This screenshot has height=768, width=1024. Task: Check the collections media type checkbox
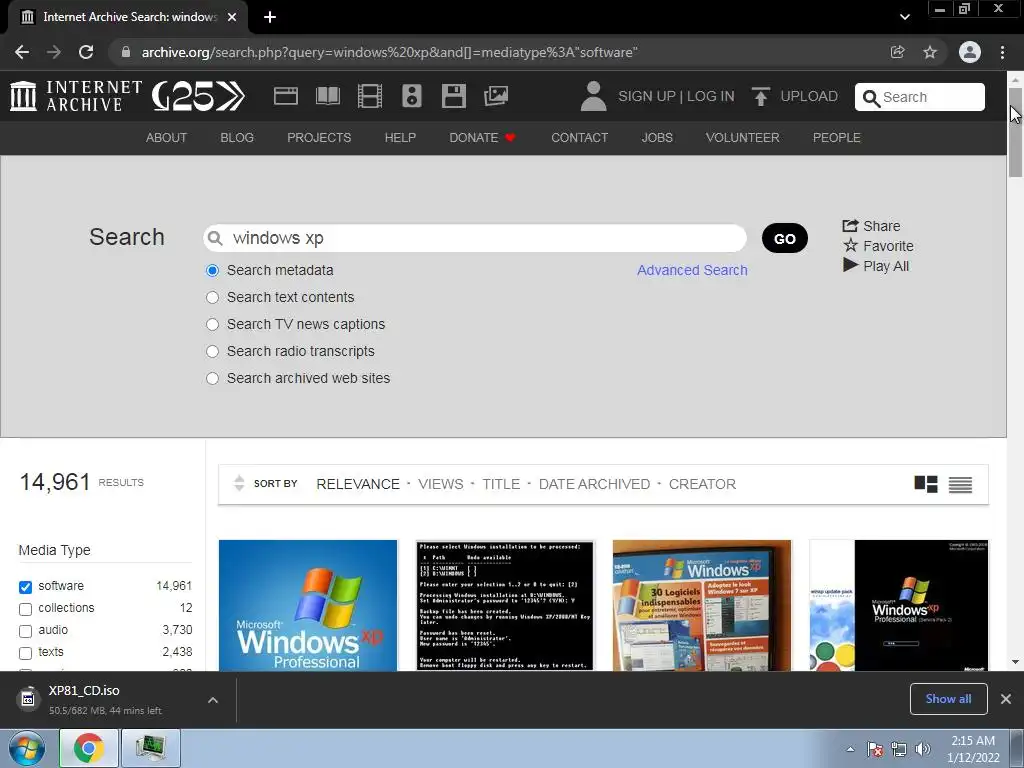pyautogui.click(x=25, y=609)
